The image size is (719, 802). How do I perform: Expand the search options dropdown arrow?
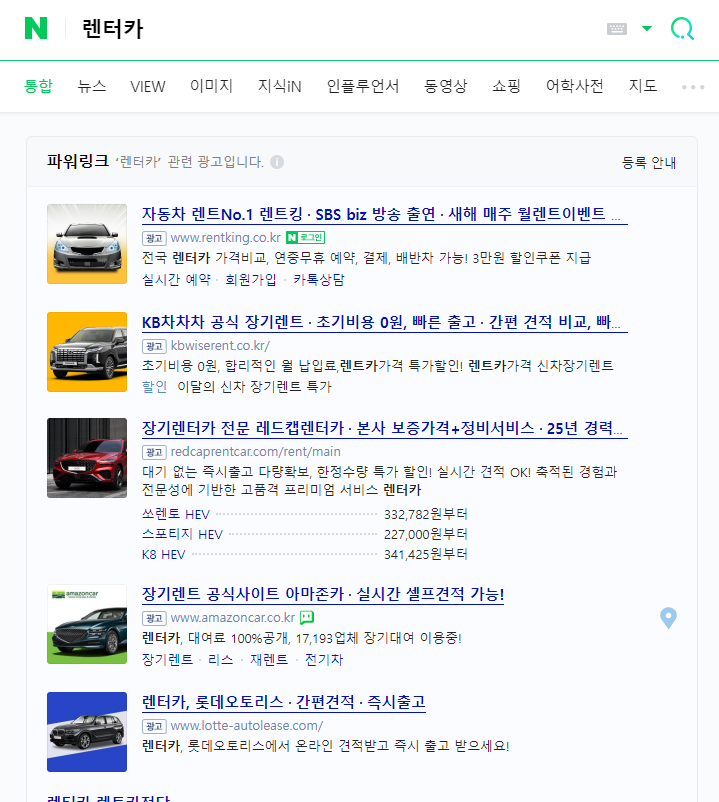click(647, 29)
